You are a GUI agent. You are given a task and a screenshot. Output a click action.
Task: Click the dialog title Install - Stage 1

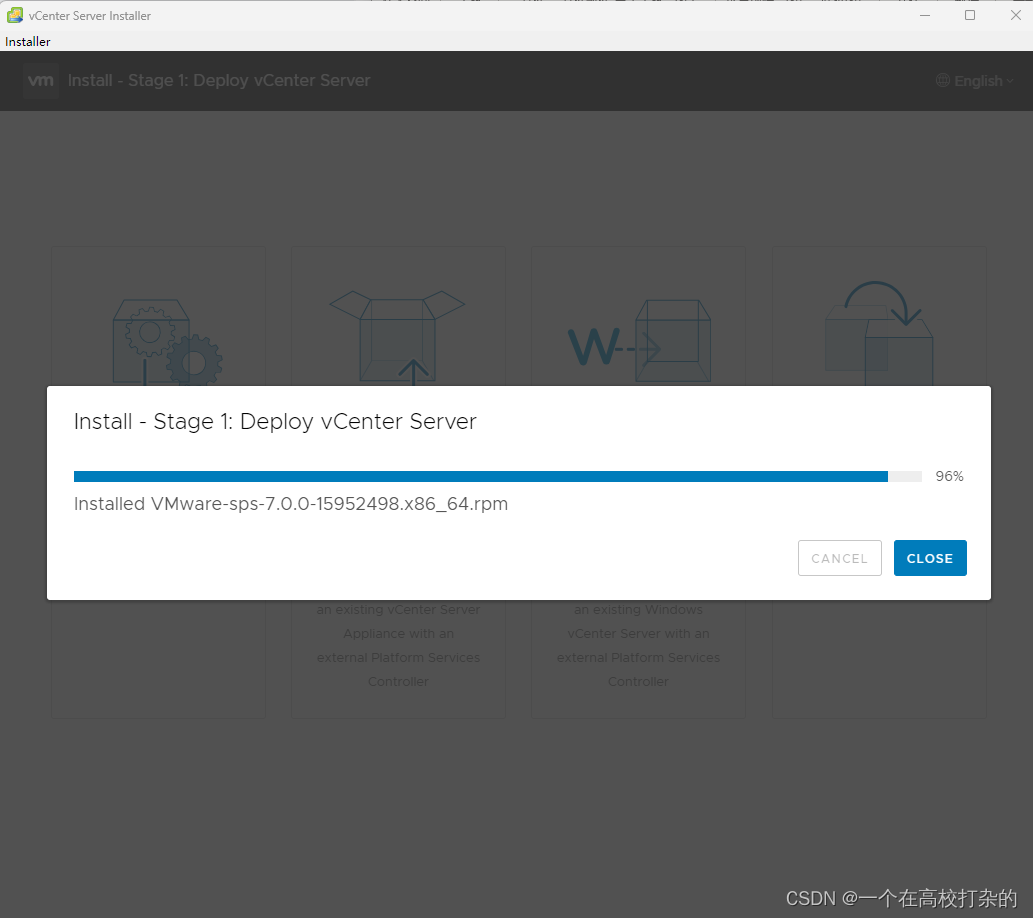click(x=275, y=422)
